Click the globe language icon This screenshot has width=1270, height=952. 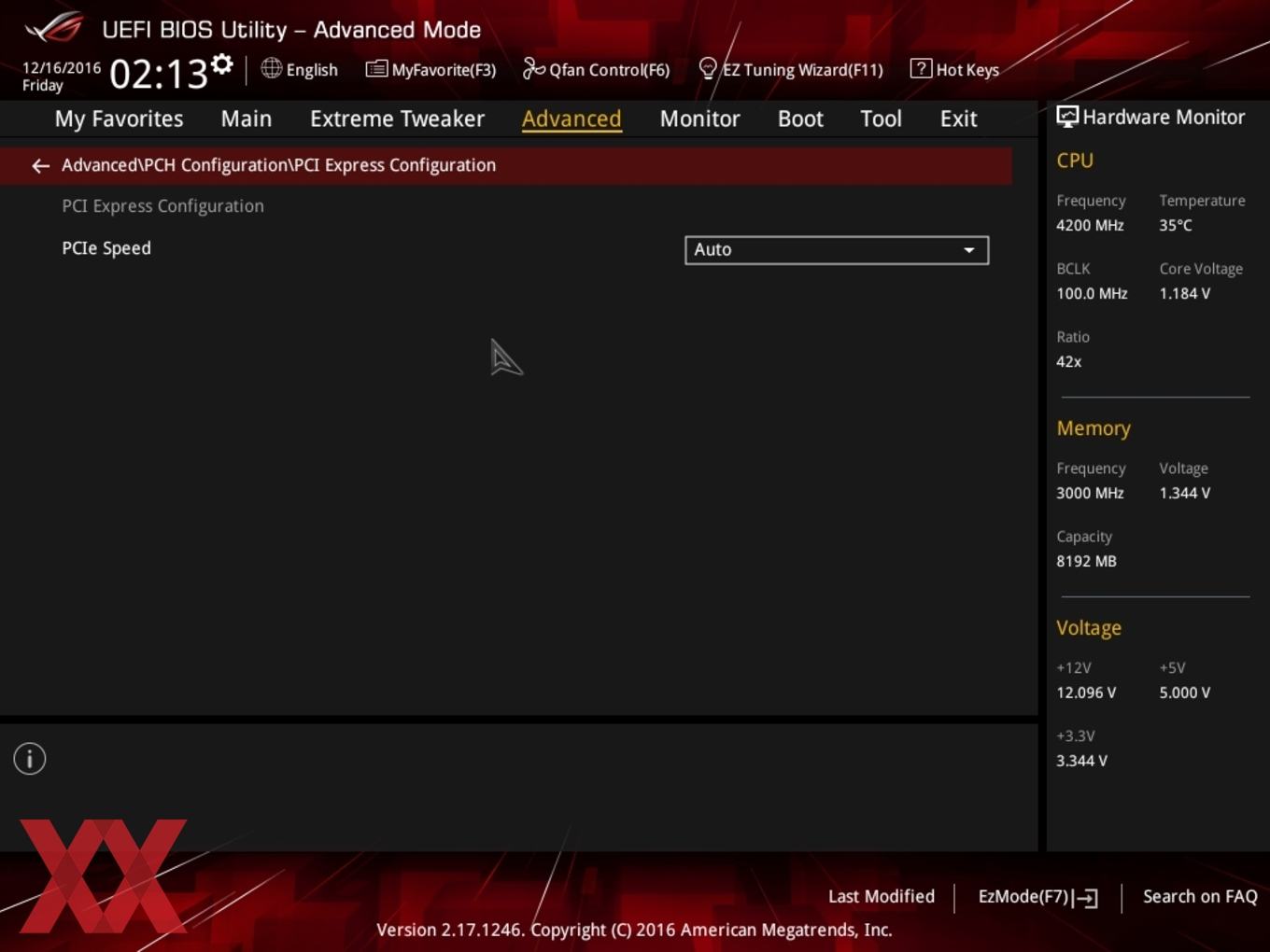(271, 68)
